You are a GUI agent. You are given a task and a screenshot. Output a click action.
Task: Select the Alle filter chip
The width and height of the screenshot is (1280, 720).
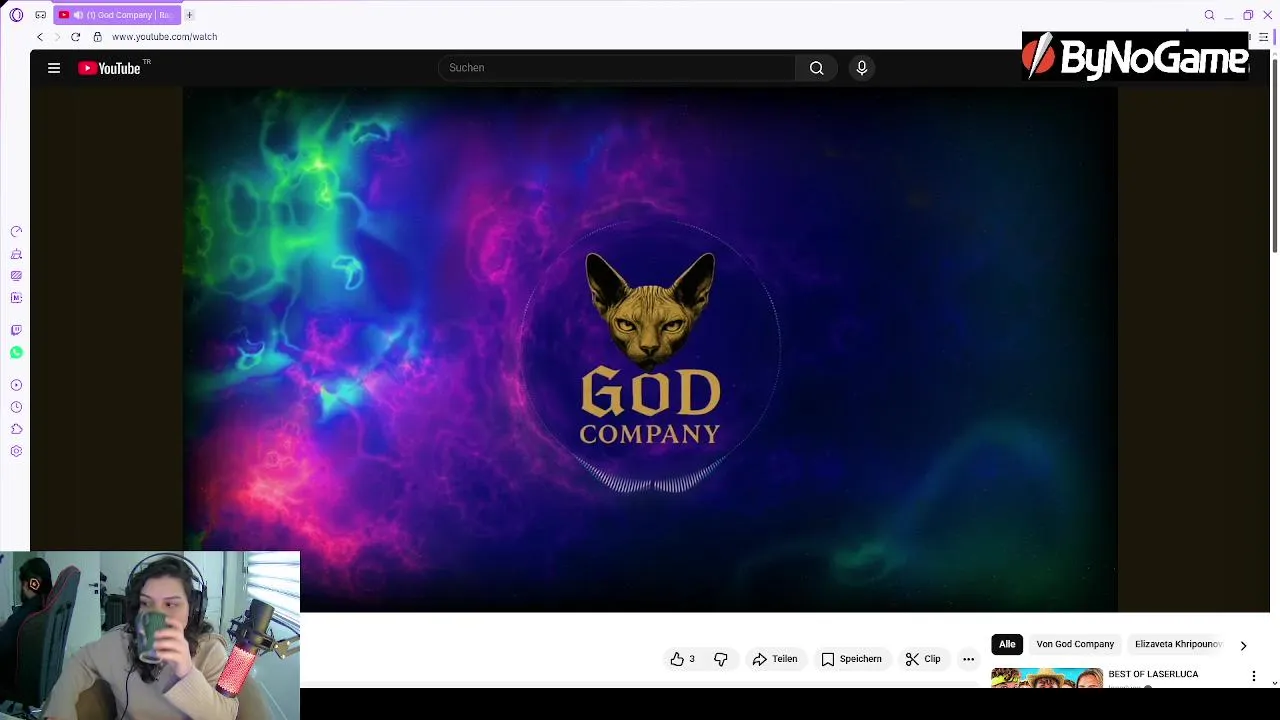[1007, 644]
